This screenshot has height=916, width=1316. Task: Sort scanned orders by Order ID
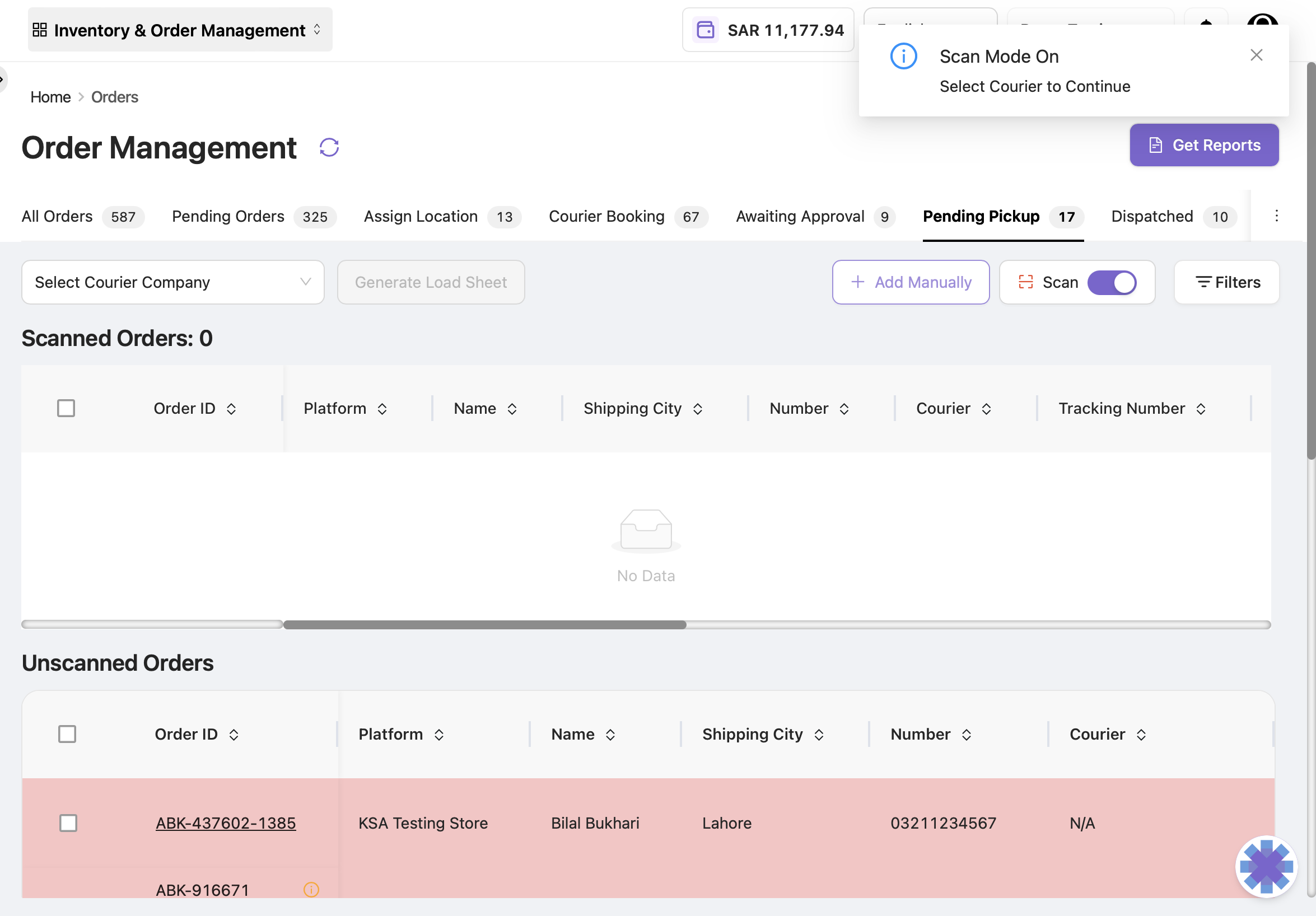click(231, 409)
